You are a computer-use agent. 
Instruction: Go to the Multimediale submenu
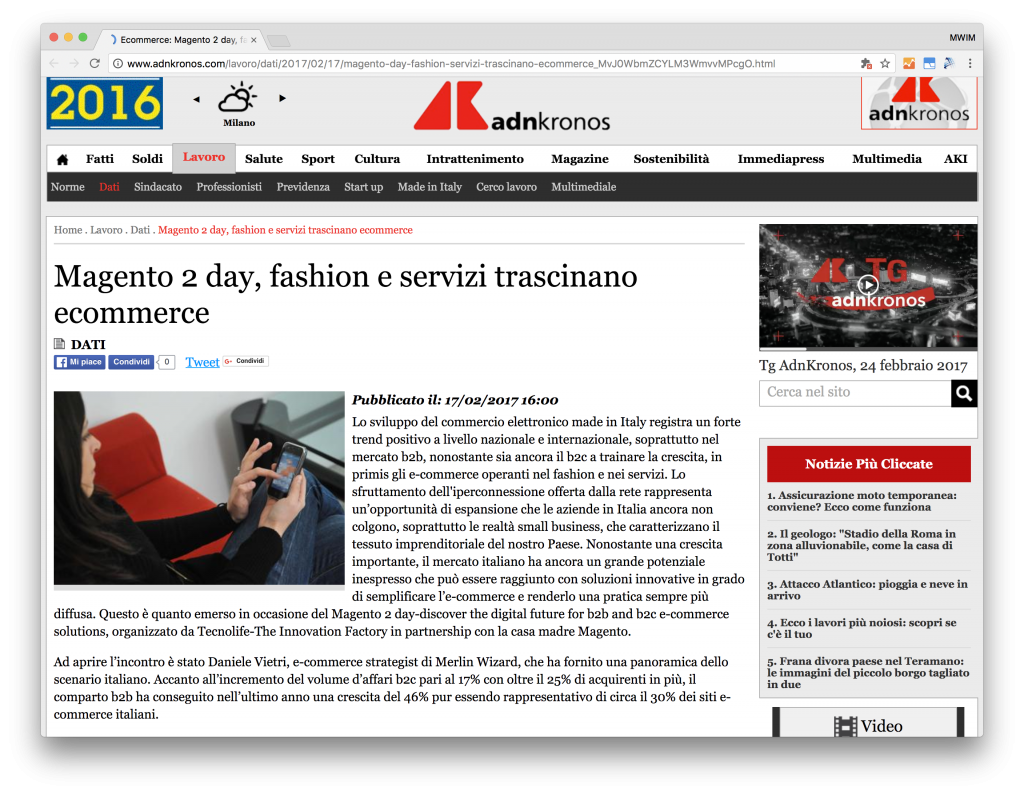584,187
